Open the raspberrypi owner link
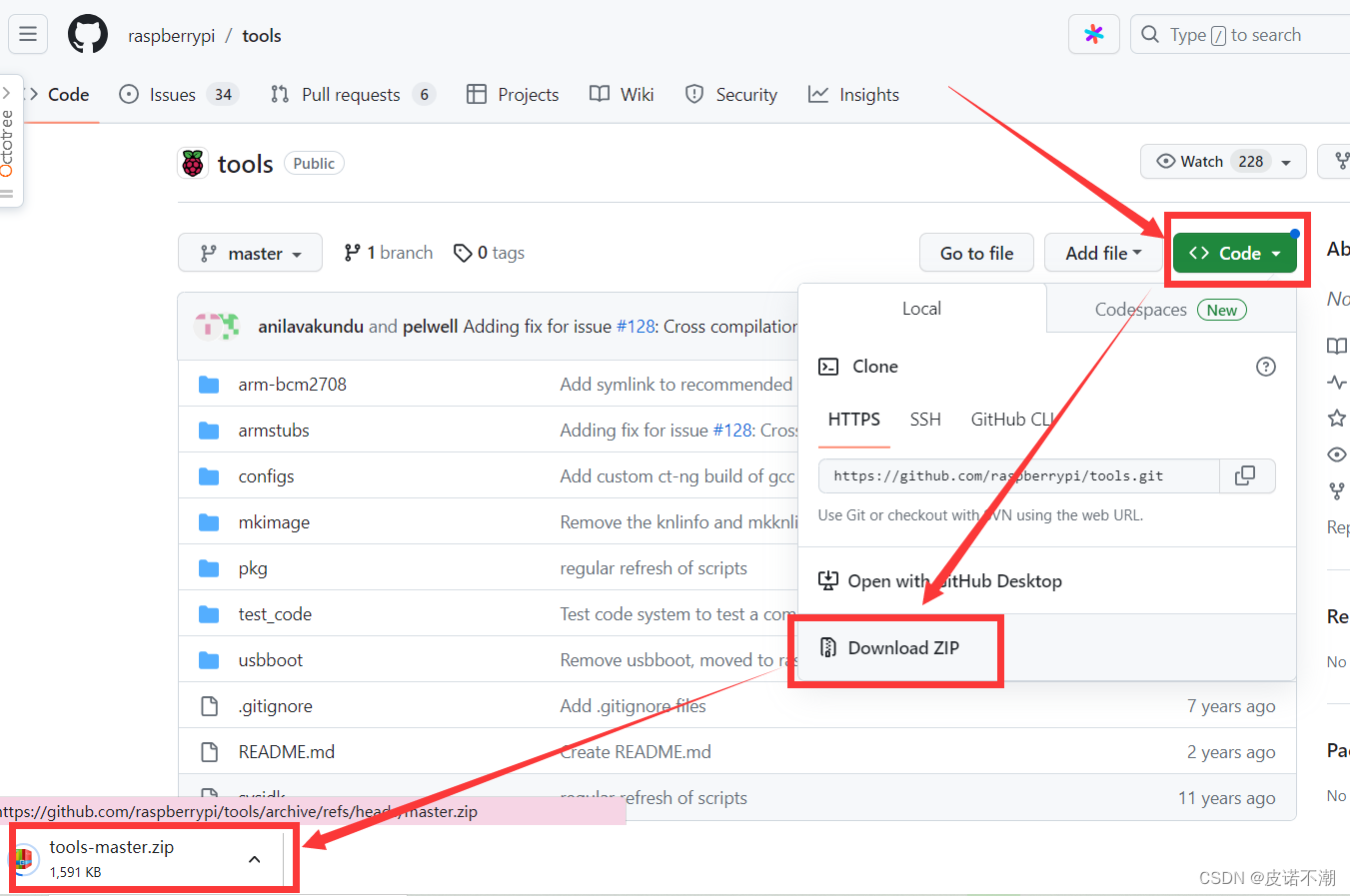Viewport: 1350px width, 896px height. pos(172,36)
